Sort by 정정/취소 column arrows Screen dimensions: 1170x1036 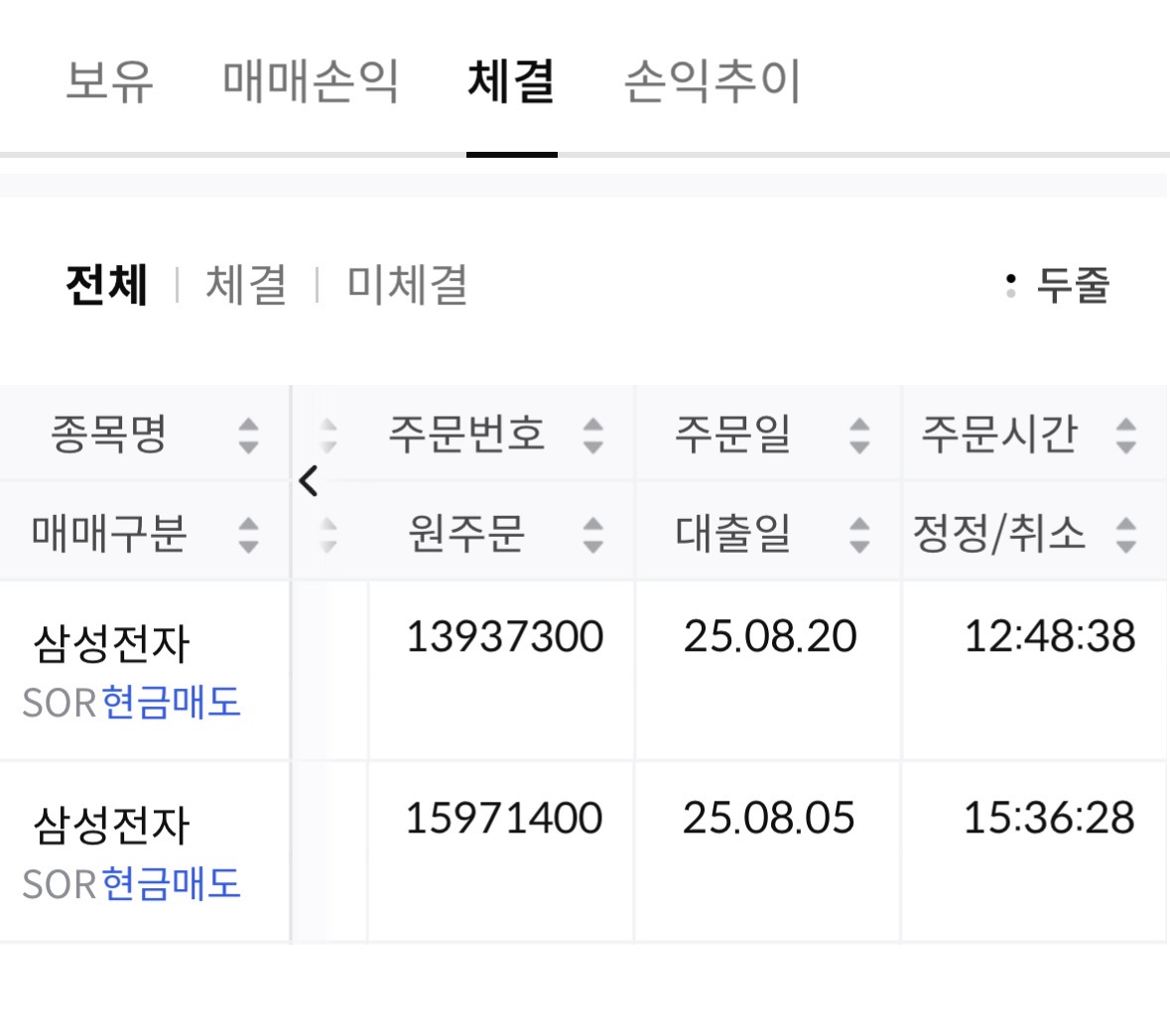click(1125, 534)
